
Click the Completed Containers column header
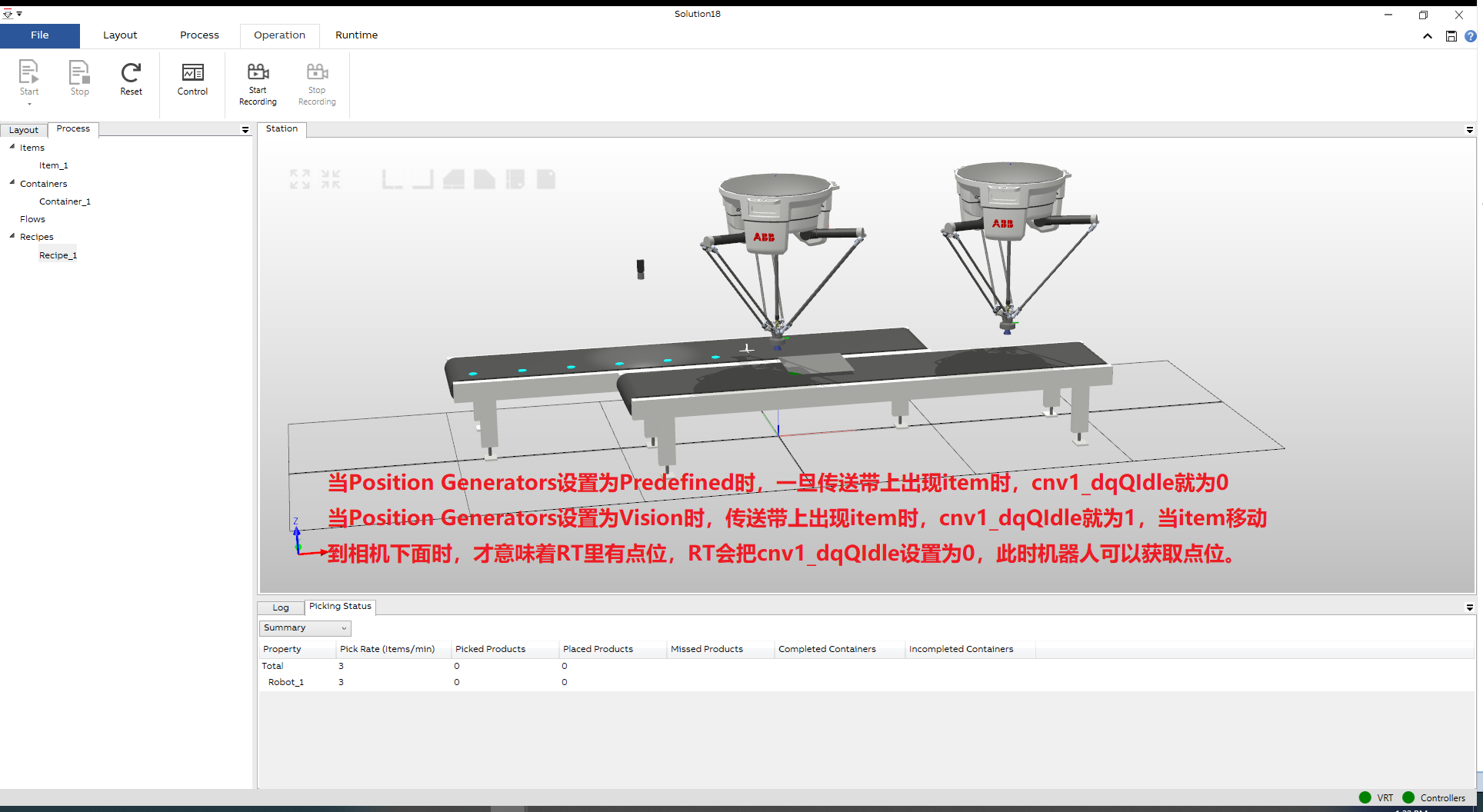pos(839,650)
